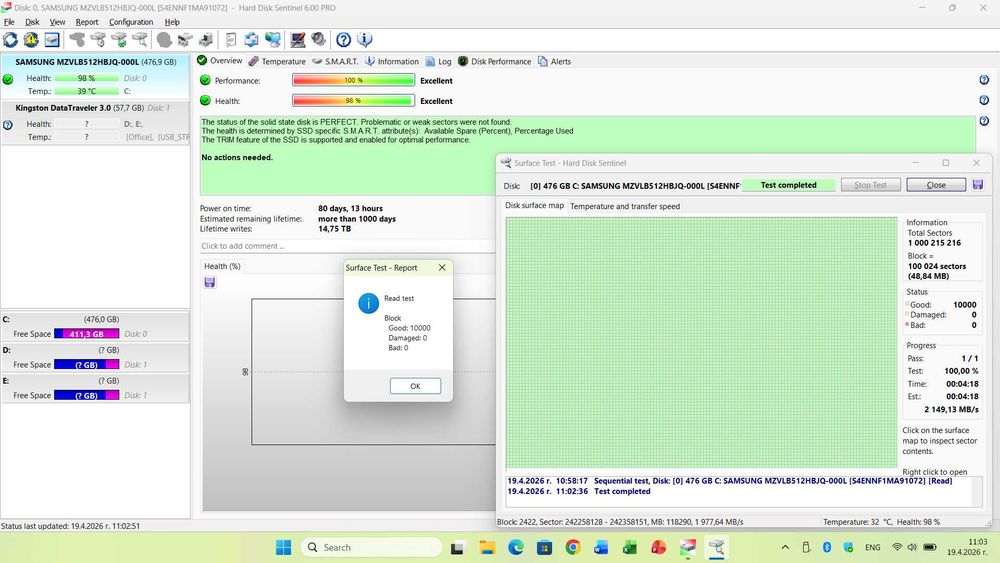Switch to the Temperature tab
The width and height of the screenshot is (1000, 563).
[x=277, y=61]
